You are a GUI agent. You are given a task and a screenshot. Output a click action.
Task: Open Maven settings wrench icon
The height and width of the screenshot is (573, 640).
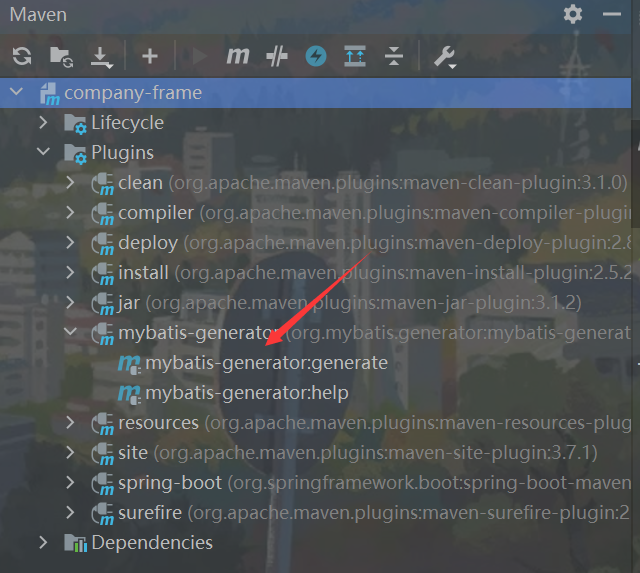[x=444, y=57]
